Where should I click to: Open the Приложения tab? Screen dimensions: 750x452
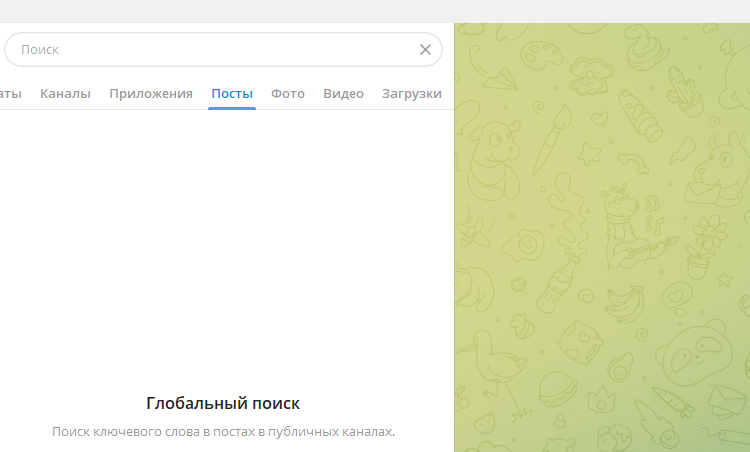(151, 94)
